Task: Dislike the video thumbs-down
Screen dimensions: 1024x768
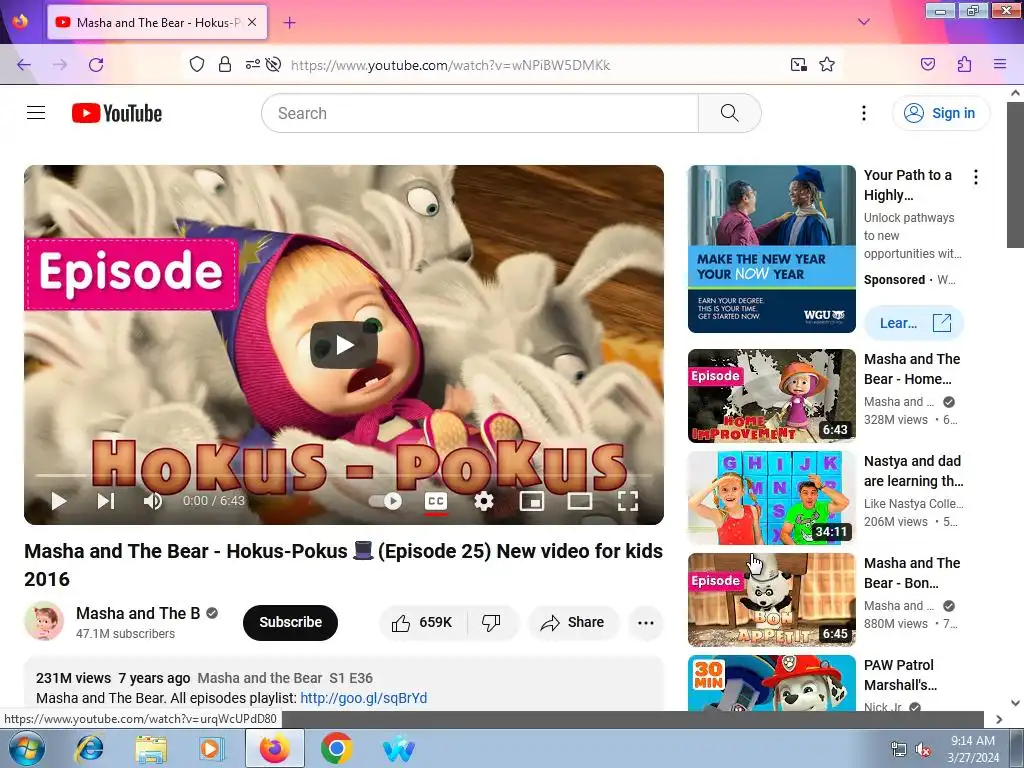Action: pyautogui.click(x=491, y=622)
